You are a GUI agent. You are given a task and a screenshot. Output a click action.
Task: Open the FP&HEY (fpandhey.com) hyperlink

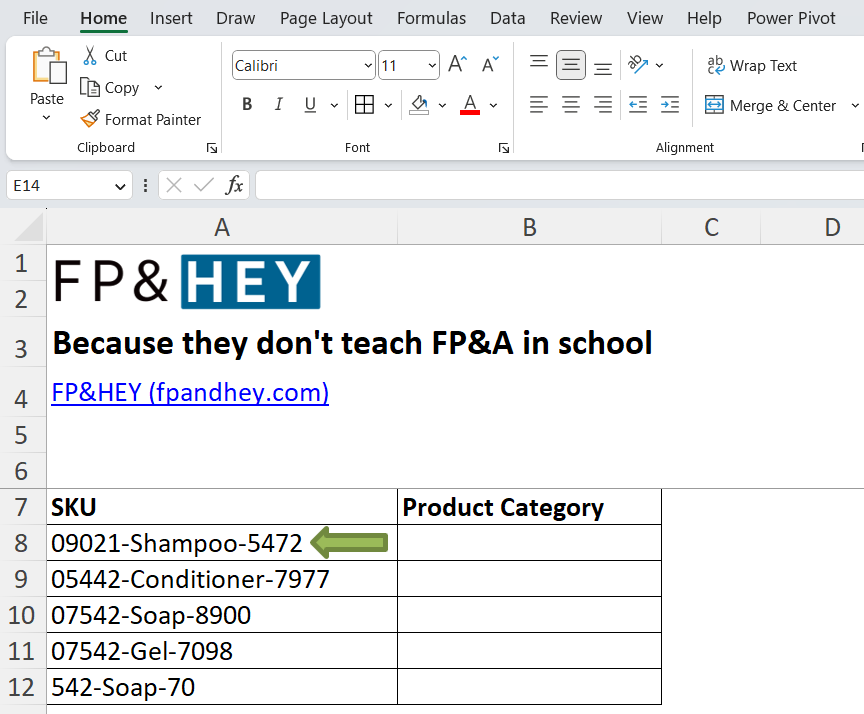tap(190, 392)
